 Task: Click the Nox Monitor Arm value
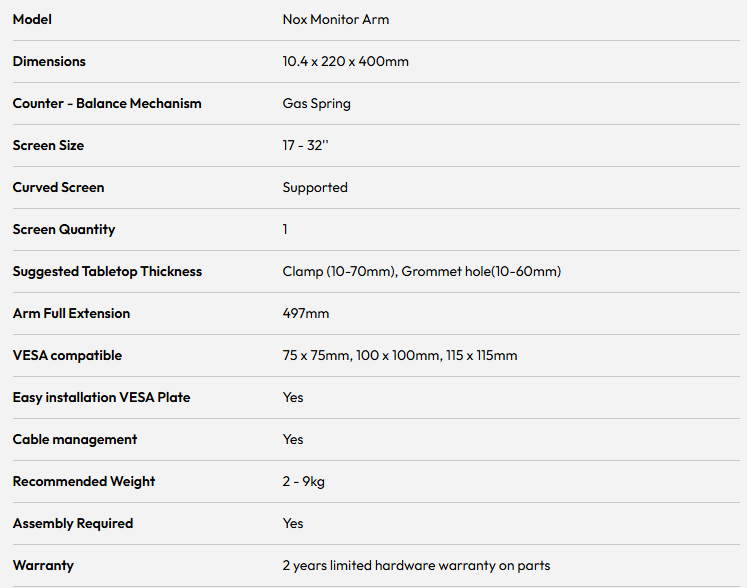(x=335, y=20)
